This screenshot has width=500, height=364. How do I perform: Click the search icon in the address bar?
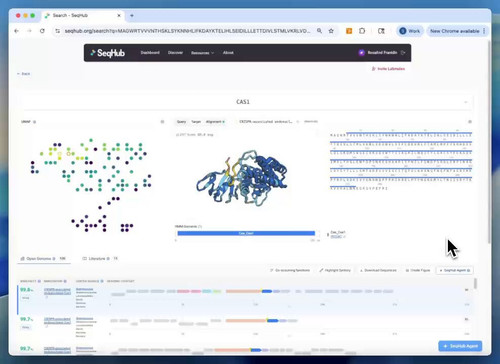(x=319, y=31)
